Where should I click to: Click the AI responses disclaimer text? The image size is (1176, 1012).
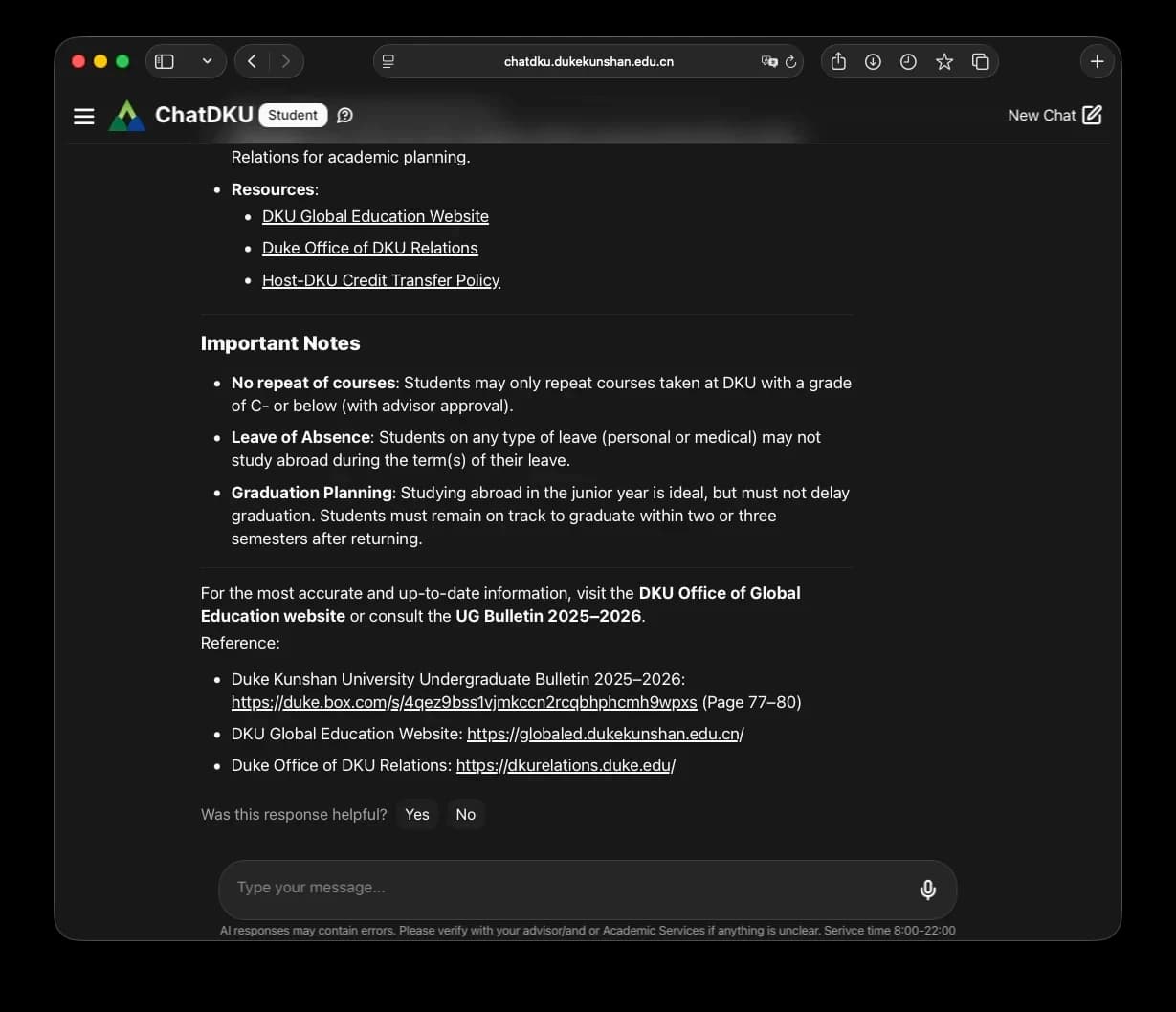588,930
